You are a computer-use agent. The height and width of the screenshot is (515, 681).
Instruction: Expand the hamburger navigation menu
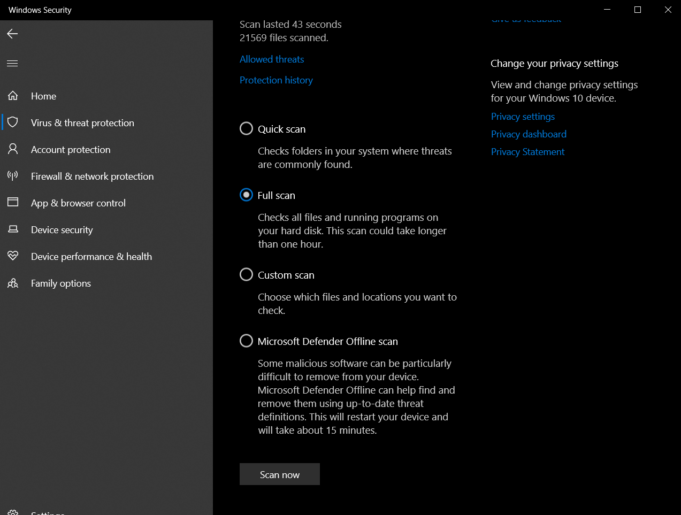point(13,64)
